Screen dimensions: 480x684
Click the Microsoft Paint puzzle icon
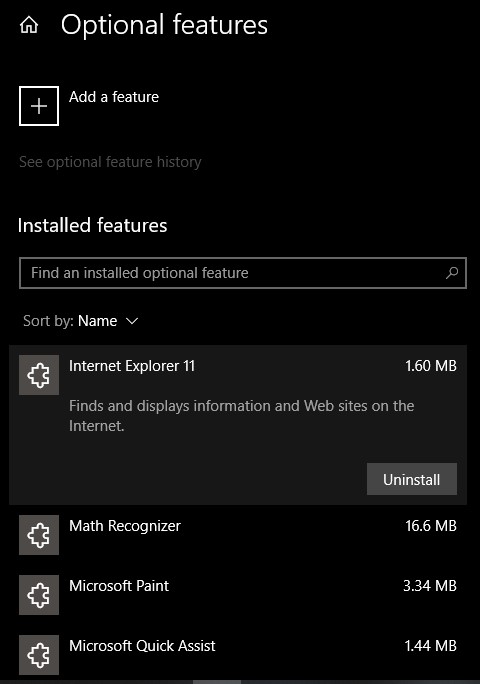coord(39,595)
